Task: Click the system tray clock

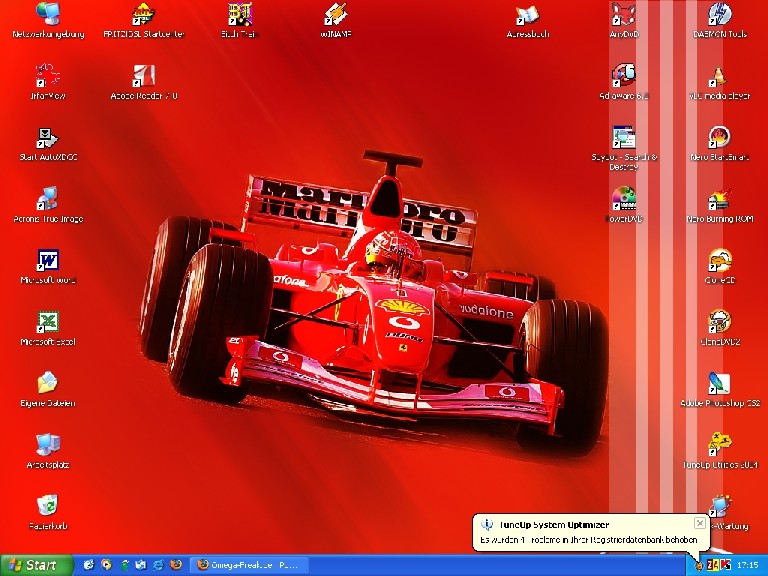Action: pyautogui.click(x=747, y=565)
